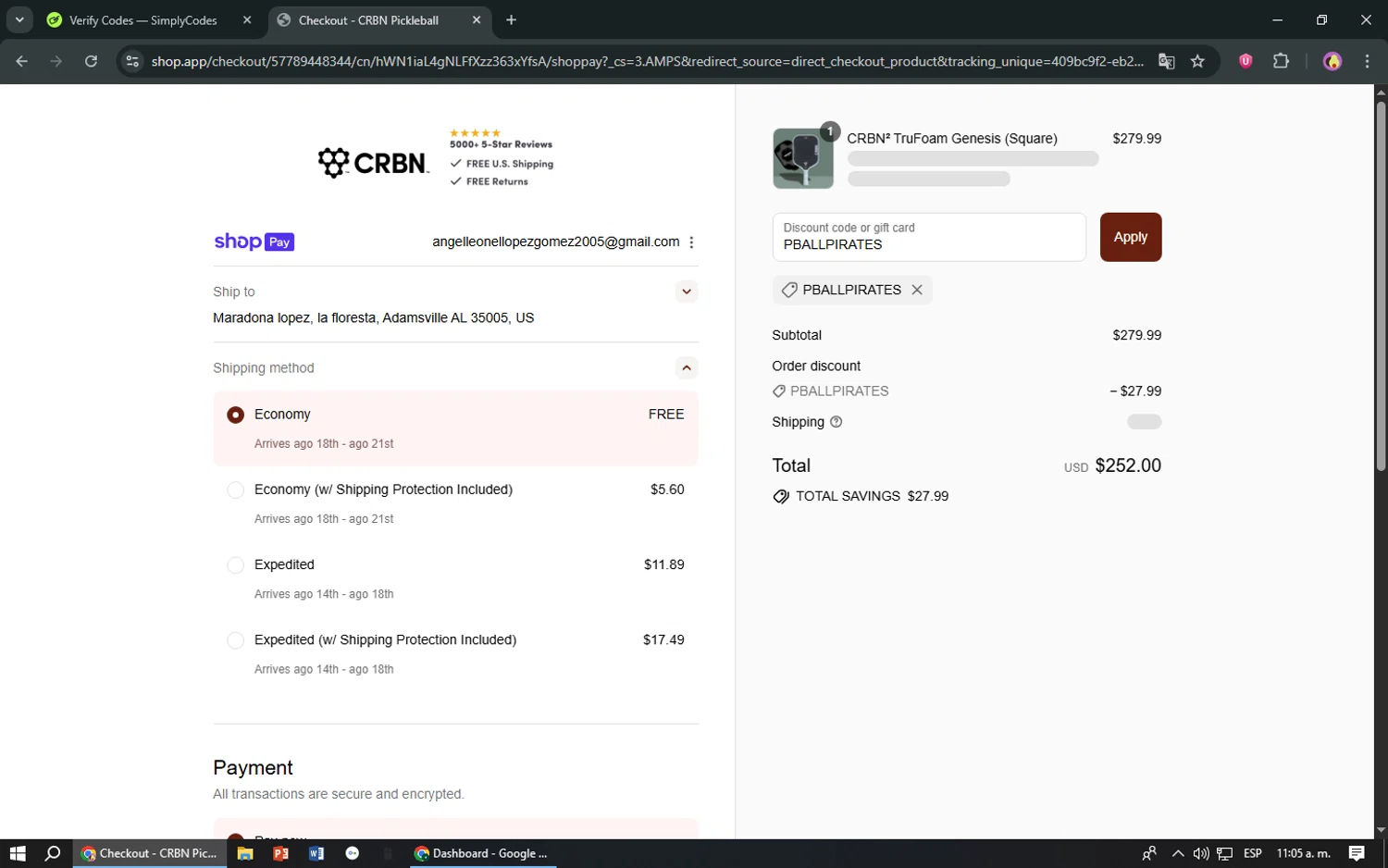Launch PowerPoint from the taskbar
The image size is (1388, 868).
coord(280,853)
